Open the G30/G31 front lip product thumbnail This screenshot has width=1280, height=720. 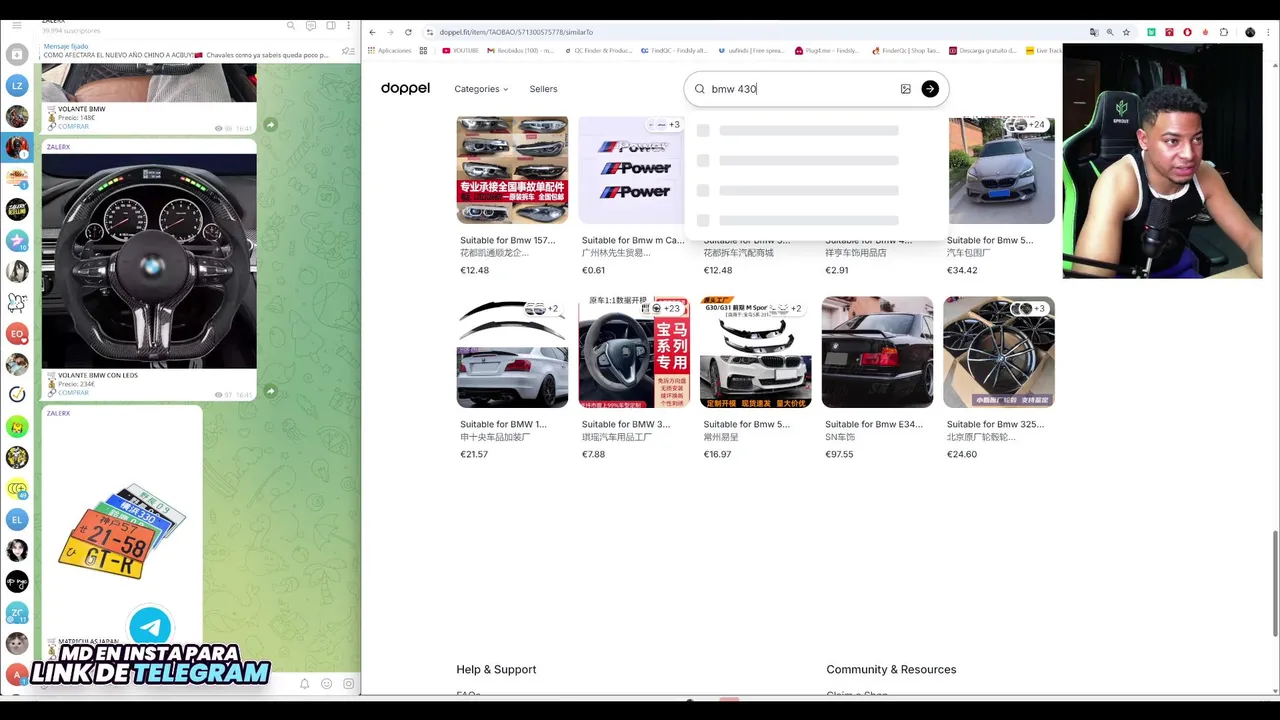point(756,352)
